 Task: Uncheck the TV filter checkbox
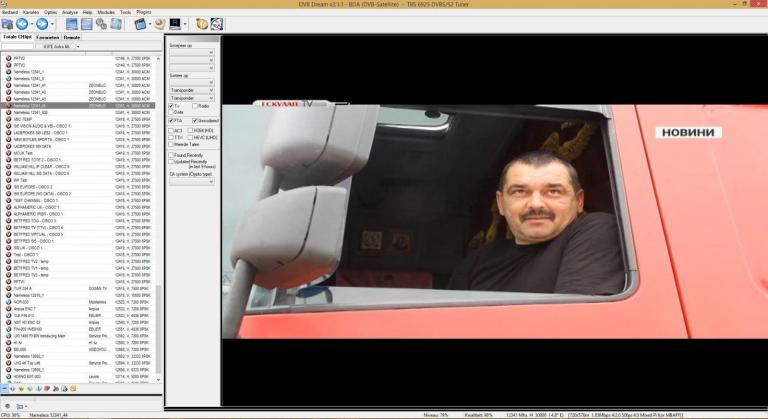(x=171, y=105)
